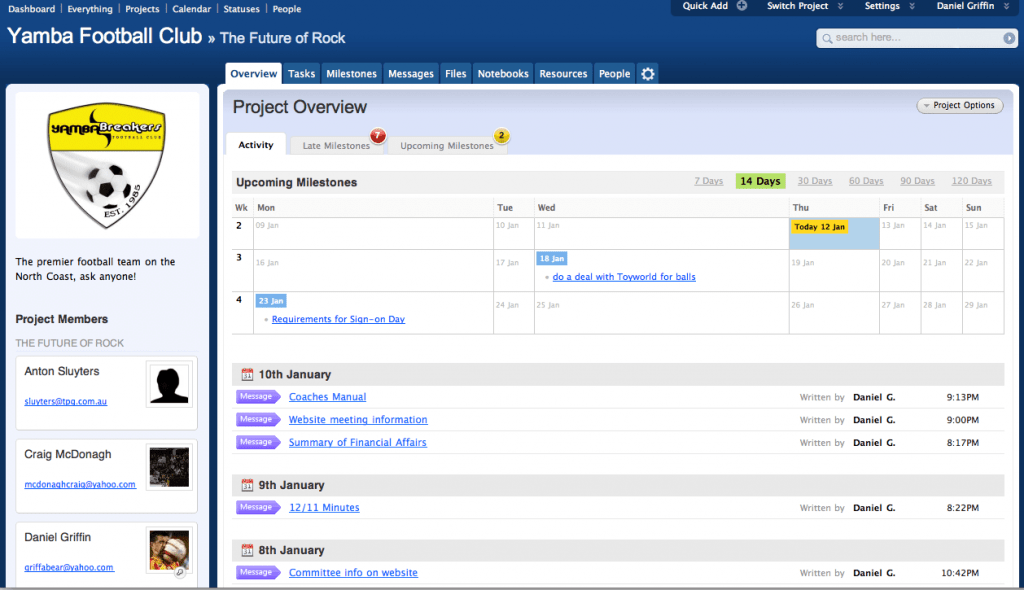Select the 14 Days range filter
Image resolution: width=1024 pixels, height=590 pixels.
pos(760,181)
